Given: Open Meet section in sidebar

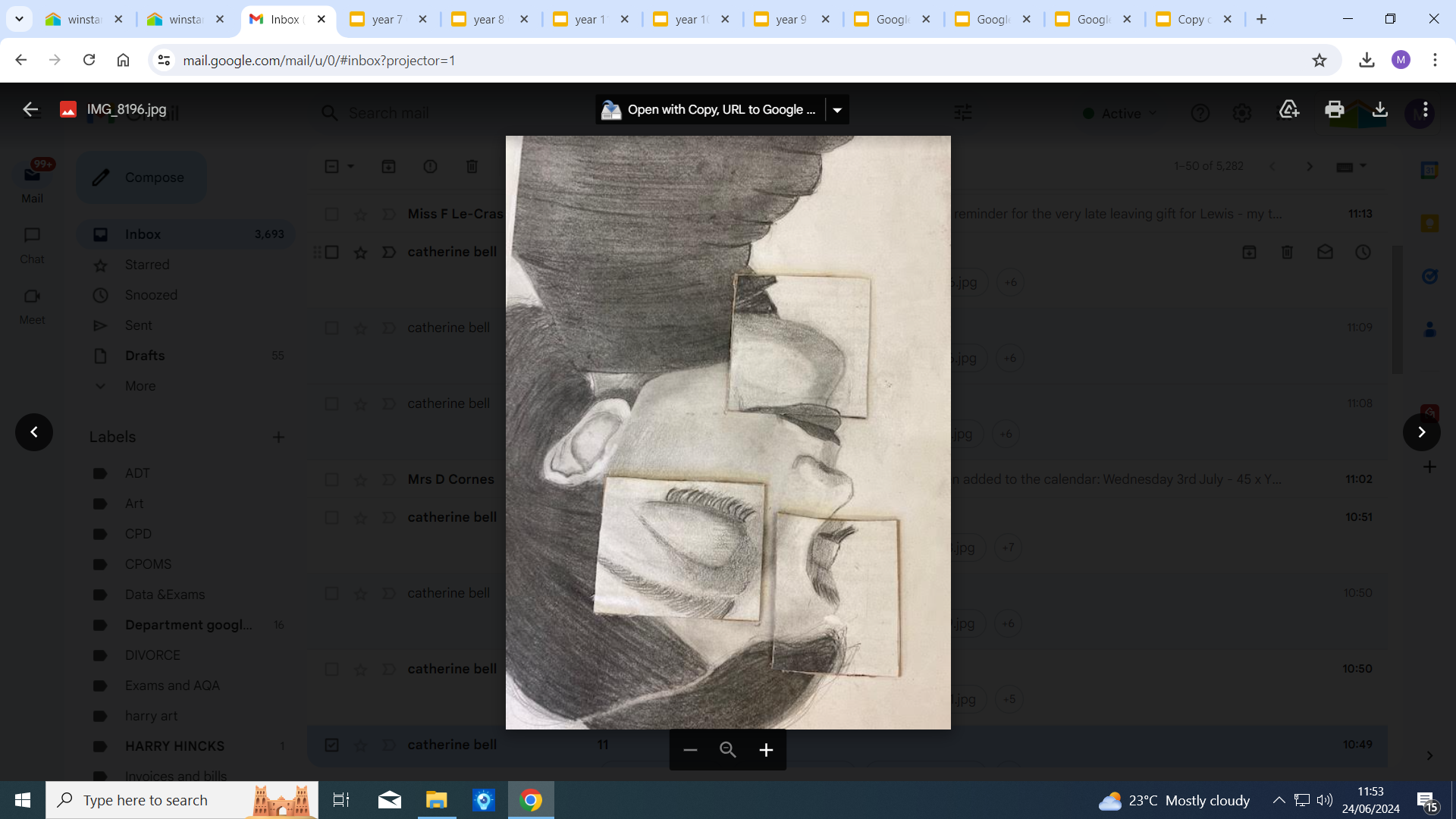Looking at the screenshot, I should point(32,306).
